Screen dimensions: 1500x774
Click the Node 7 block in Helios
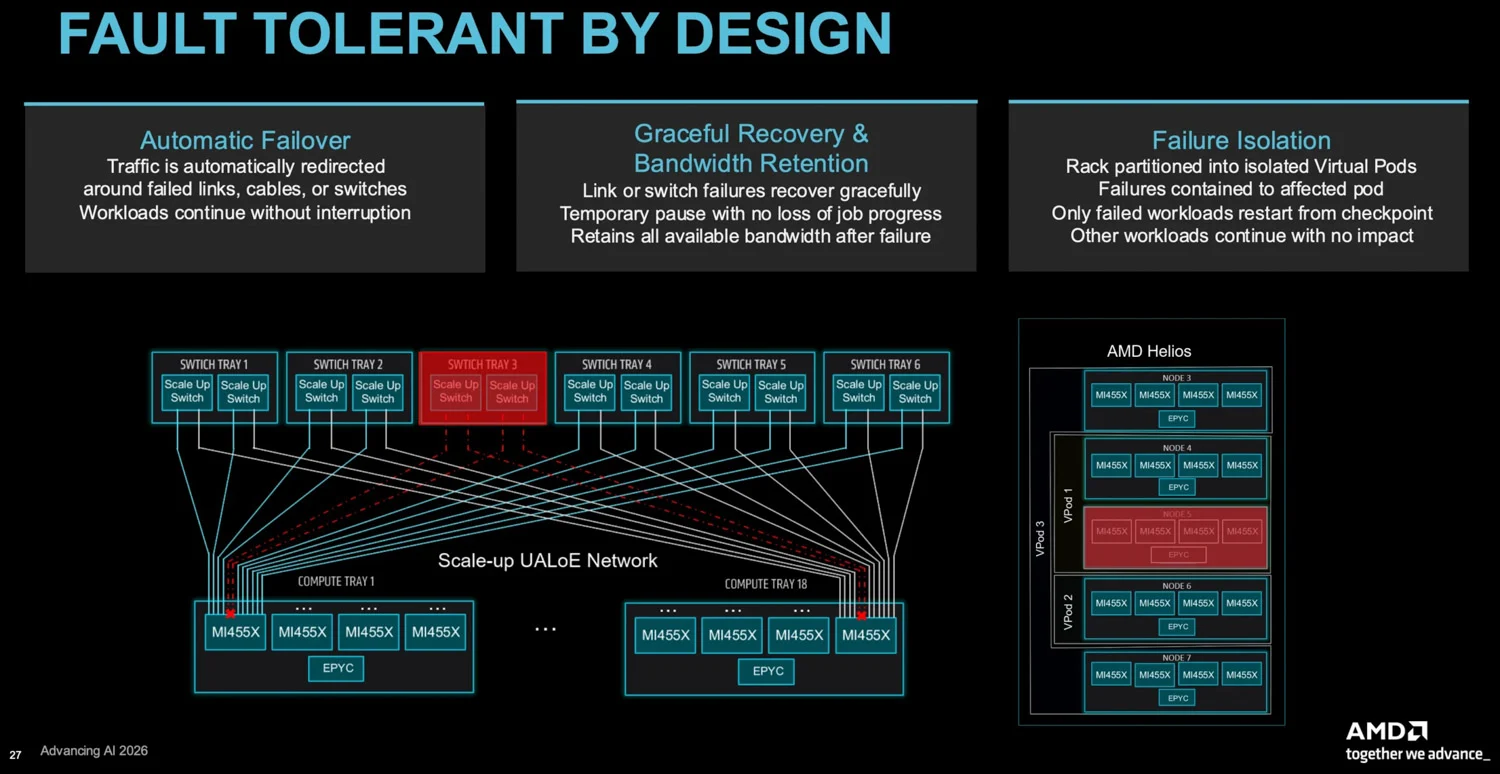pyautogui.click(x=1176, y=681)
